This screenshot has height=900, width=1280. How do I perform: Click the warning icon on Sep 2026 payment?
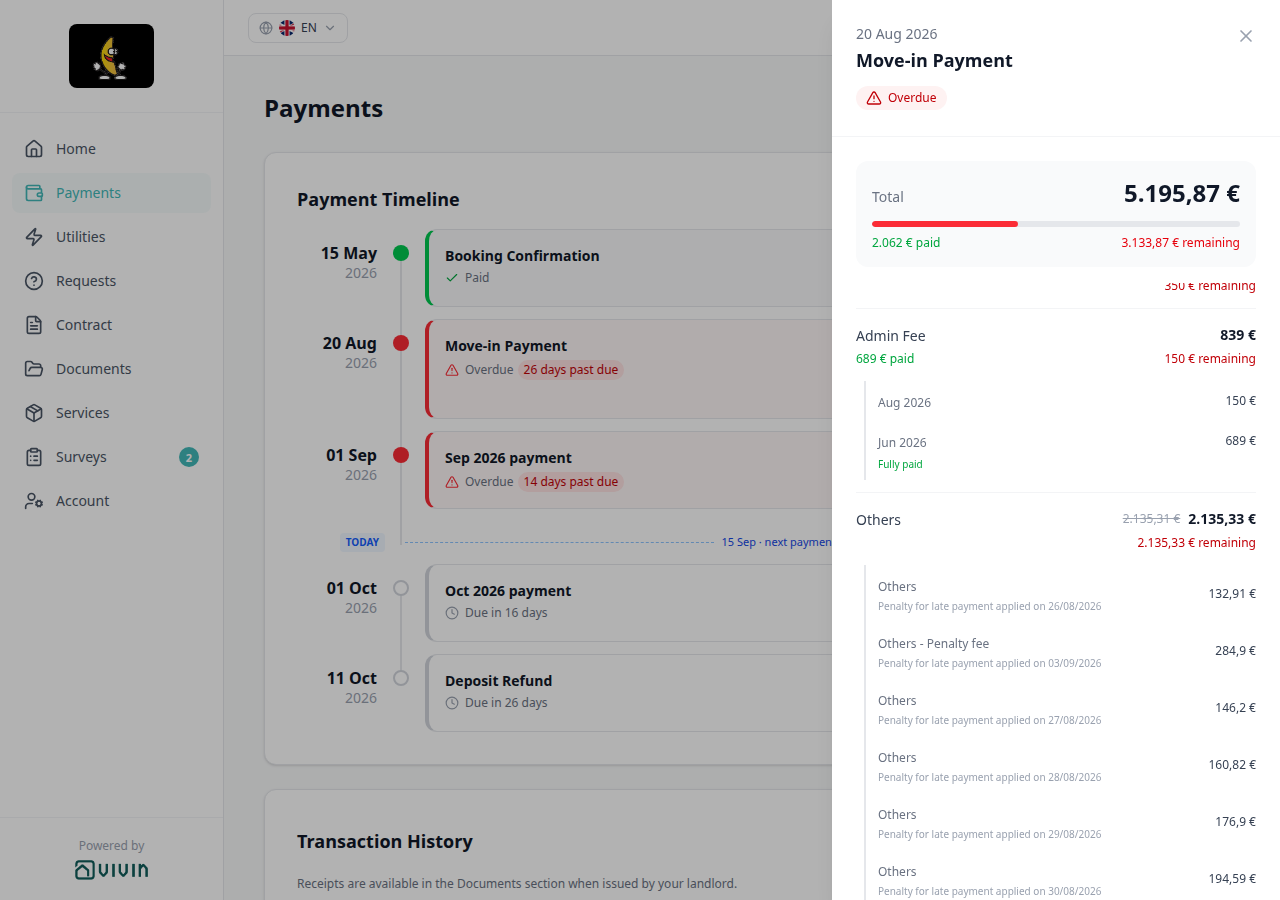tap(452, 482)
